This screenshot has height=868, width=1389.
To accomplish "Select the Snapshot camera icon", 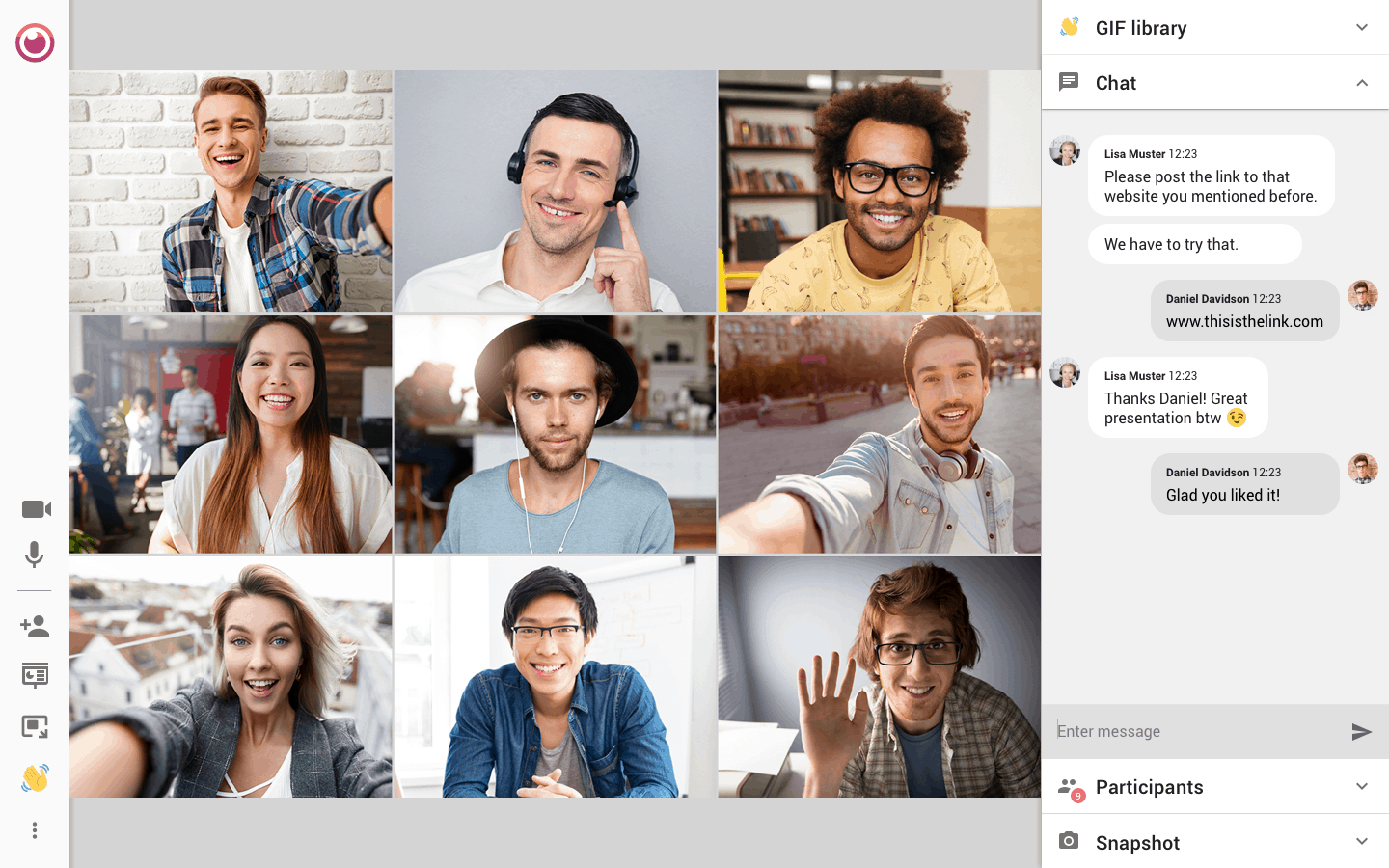I will 1069,840.
